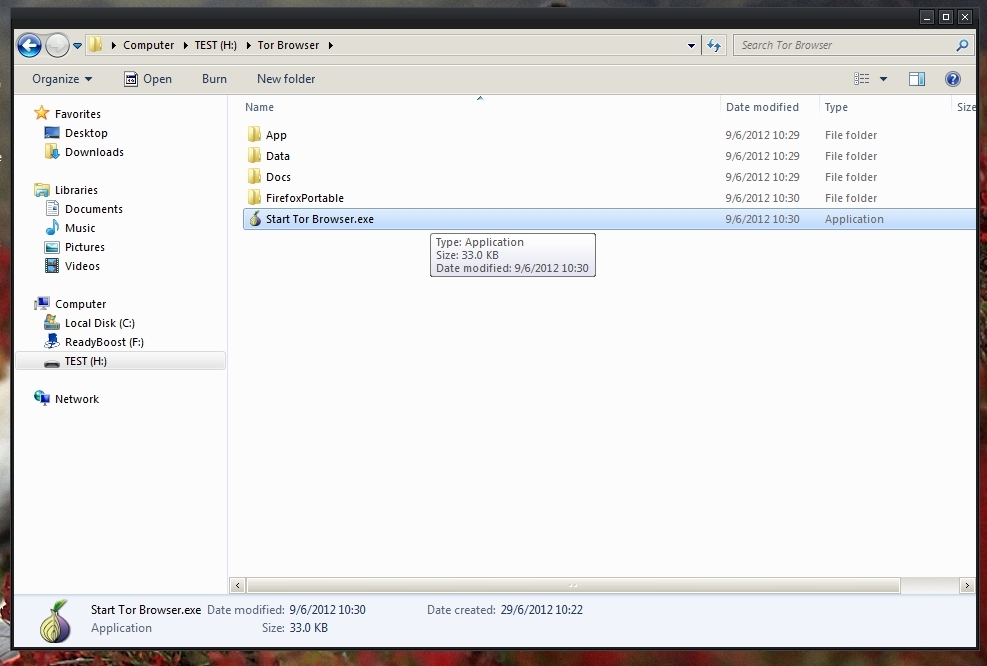The width and height of the screenshot is (987, 666).
Task: Click the Date modified value in the details pane
Action: (327, 610)
